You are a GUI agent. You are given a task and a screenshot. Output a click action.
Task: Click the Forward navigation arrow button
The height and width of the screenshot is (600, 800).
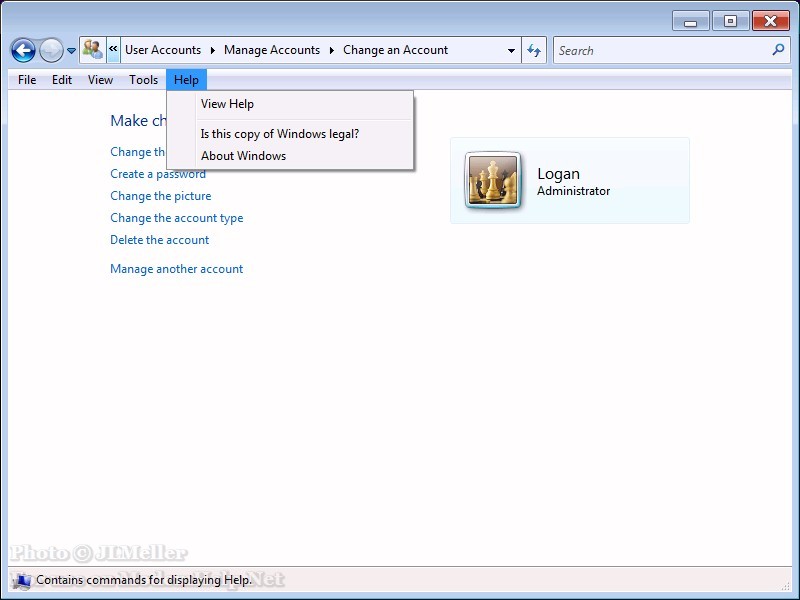pos(51,50)
